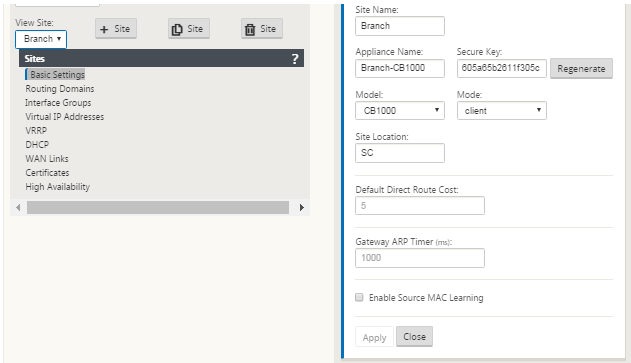The width and height of the screenshot is (631, 363).
Task: Select Routing Domains in Sites list
Action: [x=60, y=89]
